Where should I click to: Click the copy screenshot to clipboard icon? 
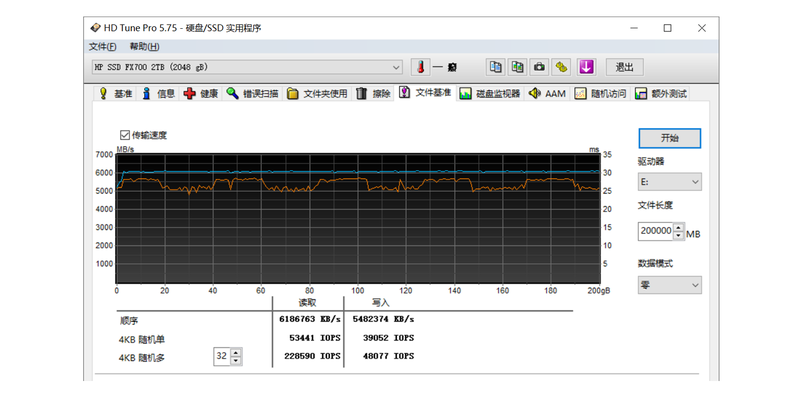click(517, 67)
